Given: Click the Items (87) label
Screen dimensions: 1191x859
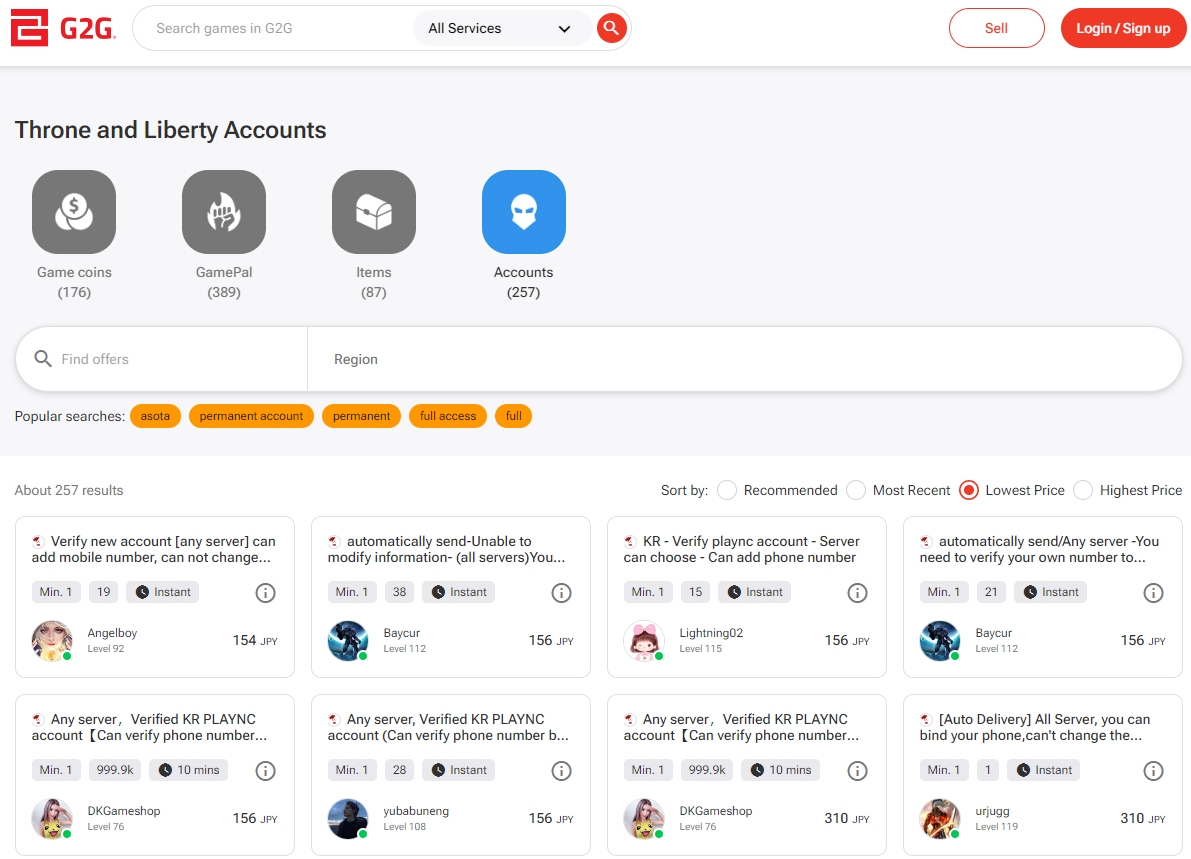Looking at the screenshot, I should point(374,282).
